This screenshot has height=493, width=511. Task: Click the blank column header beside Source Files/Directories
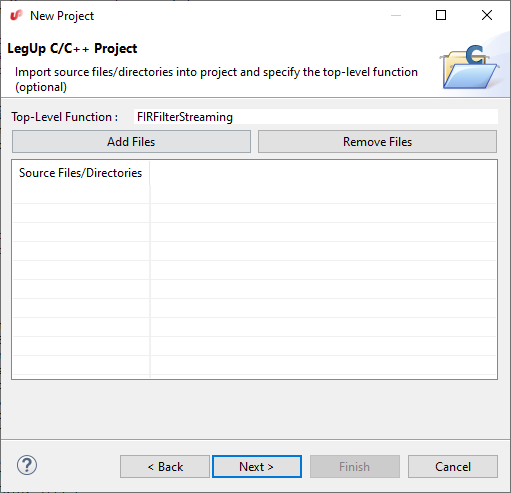click(x=323, y=173)
